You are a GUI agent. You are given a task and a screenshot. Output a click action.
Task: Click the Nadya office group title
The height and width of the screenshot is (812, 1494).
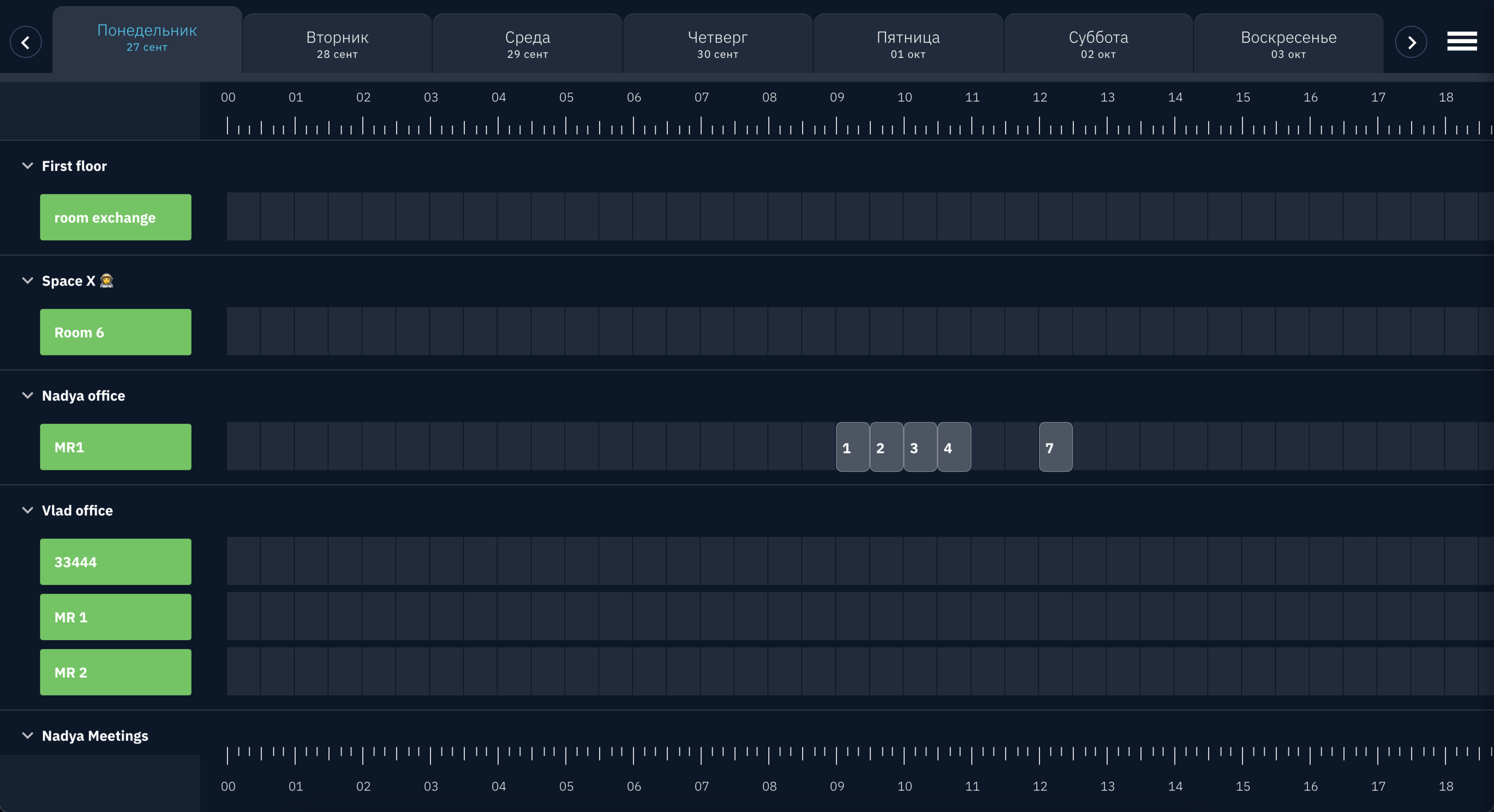pos(83,396)
